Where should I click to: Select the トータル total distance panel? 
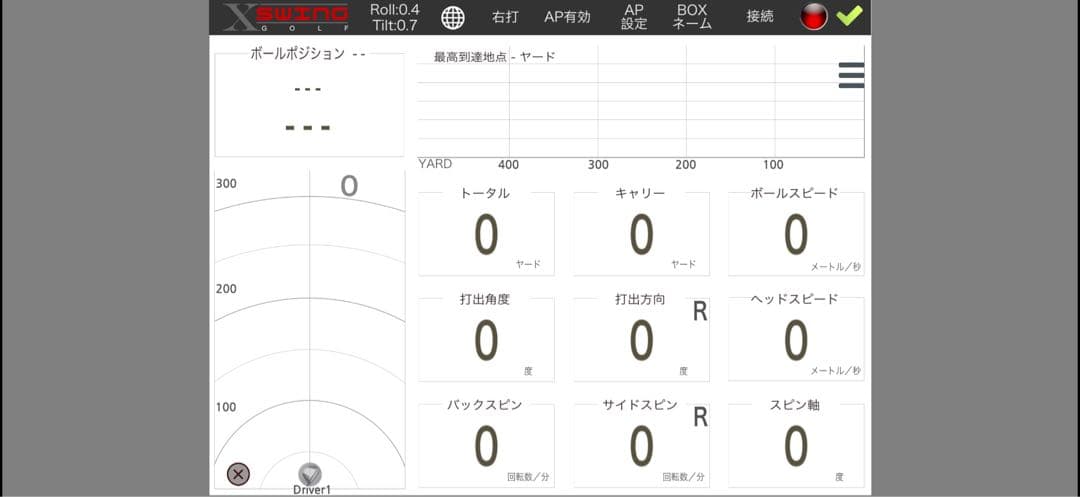[486, 231]
